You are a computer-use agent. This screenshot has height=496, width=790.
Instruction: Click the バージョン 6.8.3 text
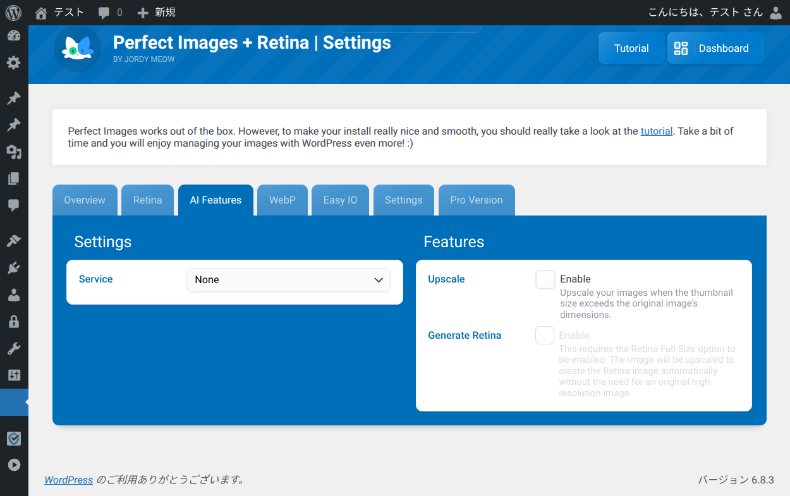pos(736,480)
